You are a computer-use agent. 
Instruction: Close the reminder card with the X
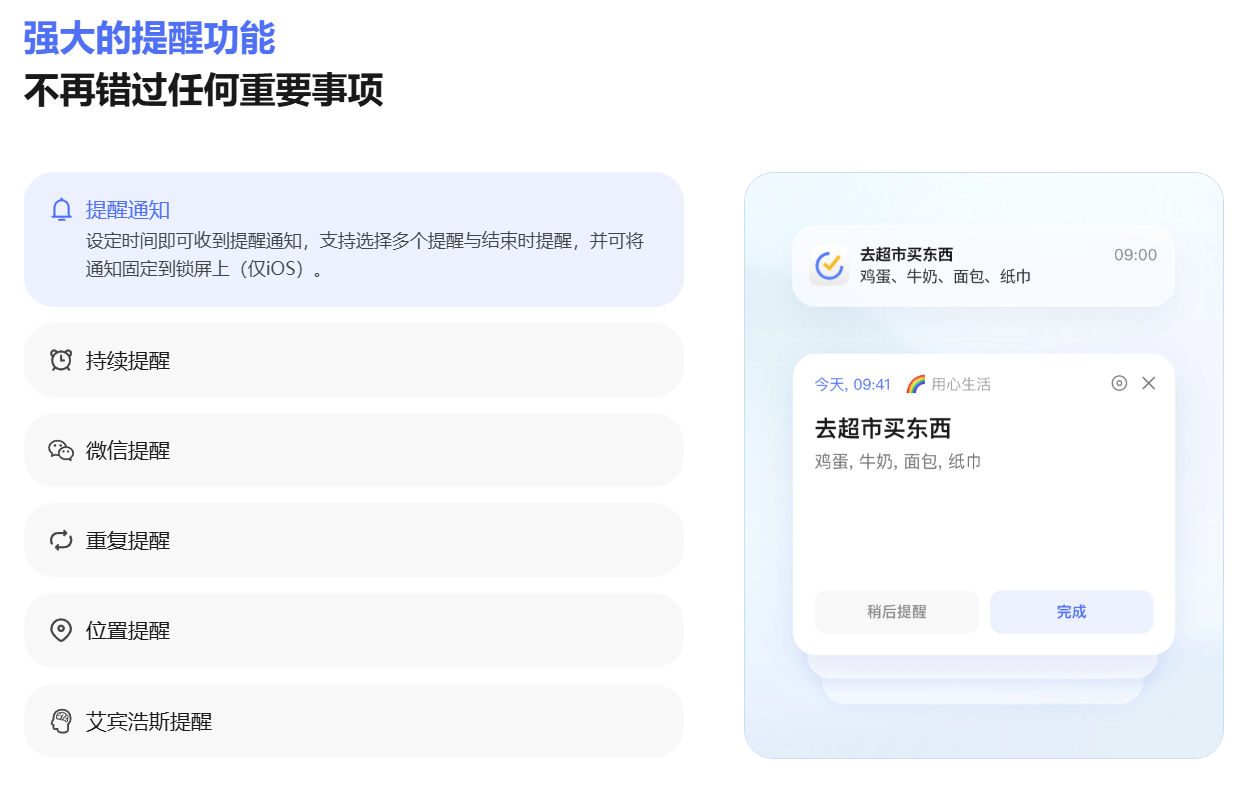coord(1148,383)
